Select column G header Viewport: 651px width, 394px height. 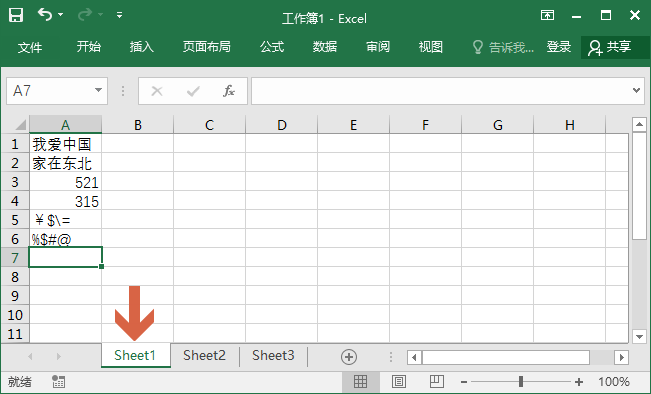(x=497, y=125)
